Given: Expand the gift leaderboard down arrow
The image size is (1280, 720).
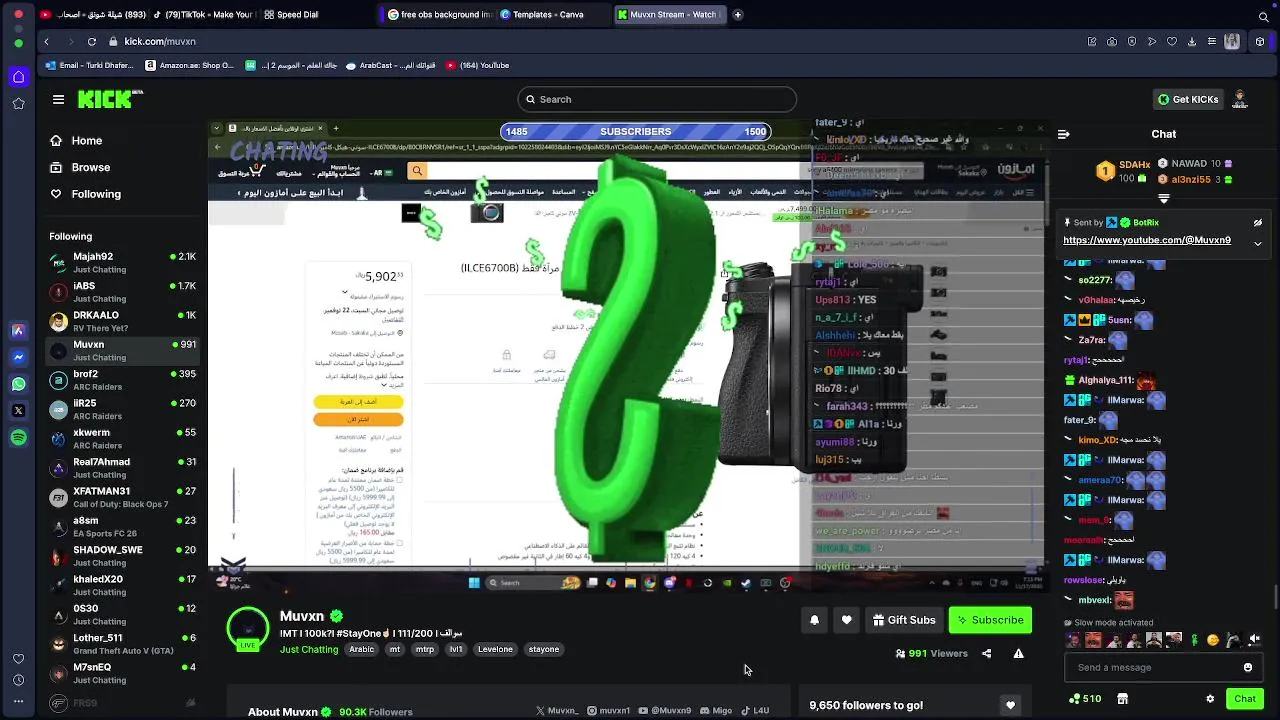Looking at the screenshot, I should click(1163, 199).
